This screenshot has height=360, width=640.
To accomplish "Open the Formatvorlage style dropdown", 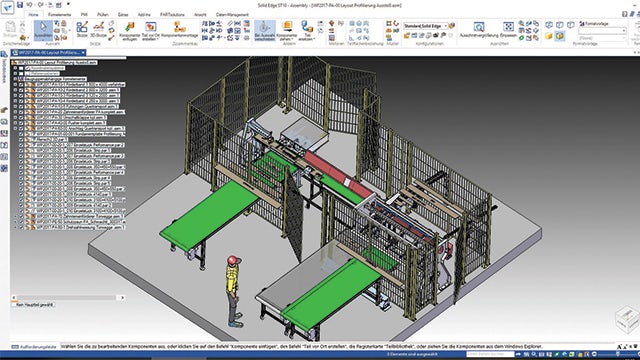I will tap(602, 31).
